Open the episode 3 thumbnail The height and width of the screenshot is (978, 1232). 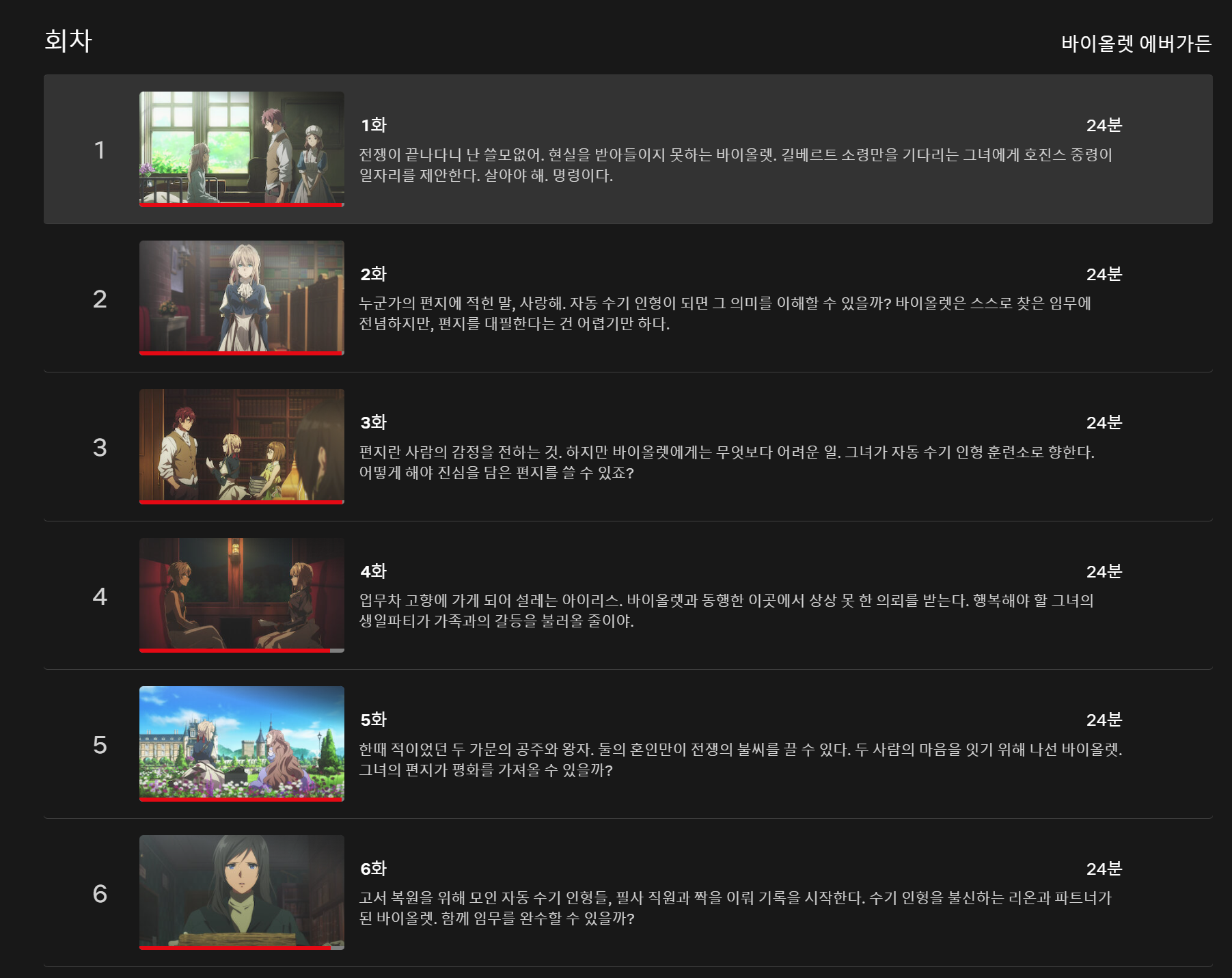point(242,446)
